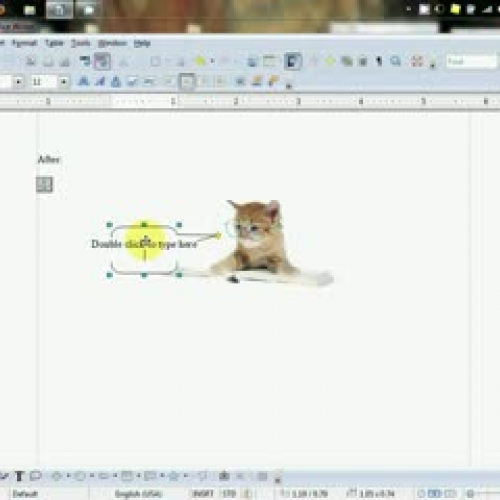
Task: Click the Highlighting color button
Action: (x=257, y=81)
